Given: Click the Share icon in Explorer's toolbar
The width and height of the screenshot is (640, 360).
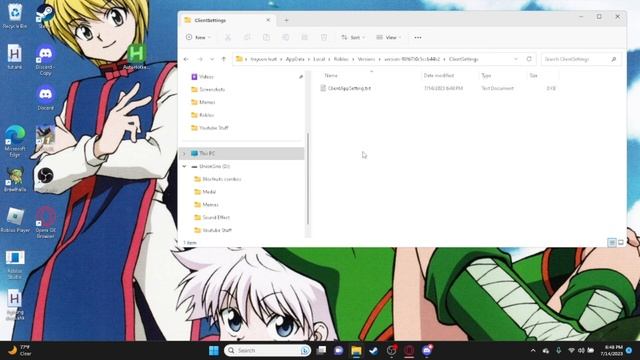Looking at the screenshot, I should [x=304, y=38].
